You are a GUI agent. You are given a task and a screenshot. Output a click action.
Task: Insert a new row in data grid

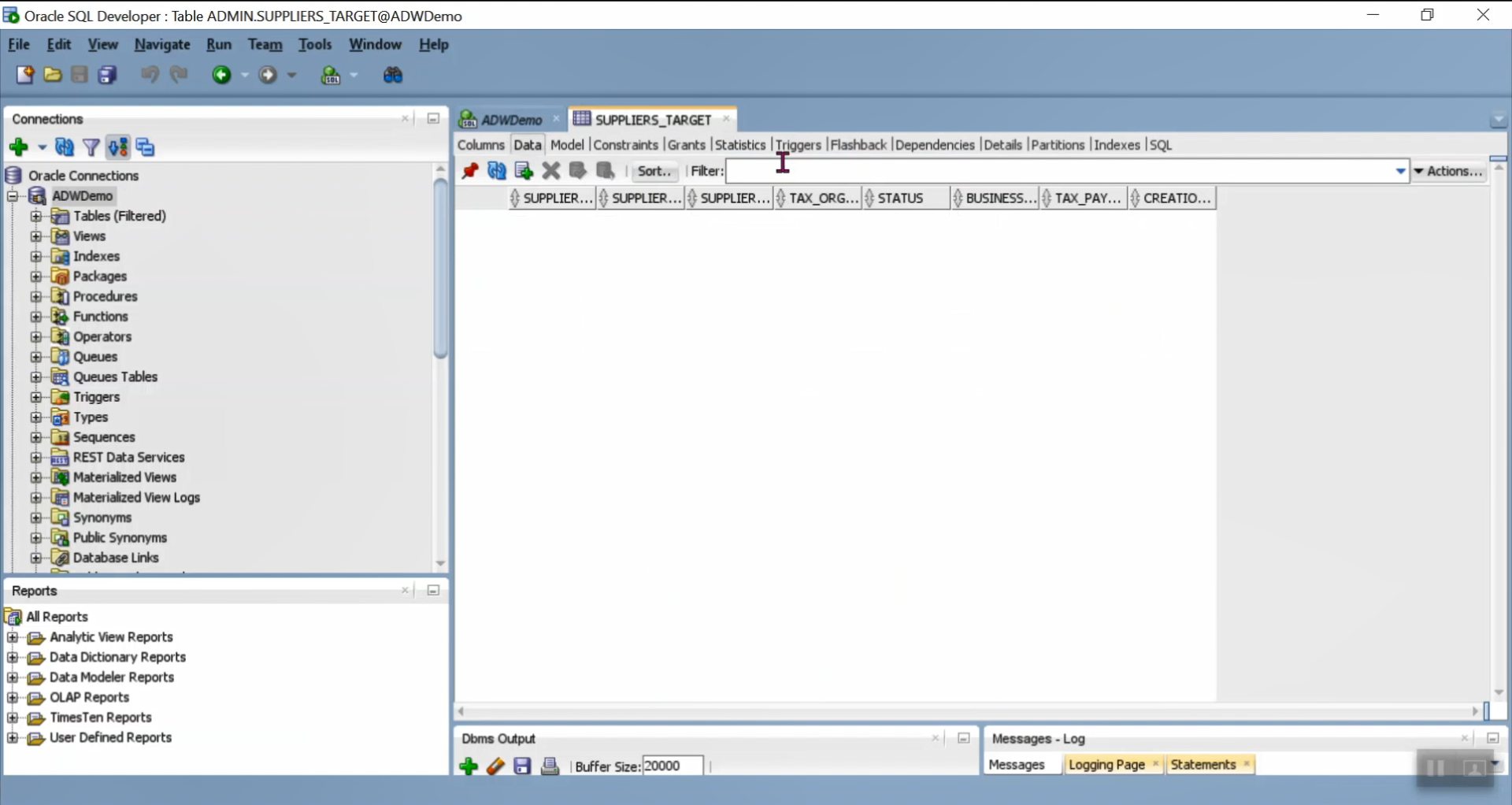pos(524,171)
